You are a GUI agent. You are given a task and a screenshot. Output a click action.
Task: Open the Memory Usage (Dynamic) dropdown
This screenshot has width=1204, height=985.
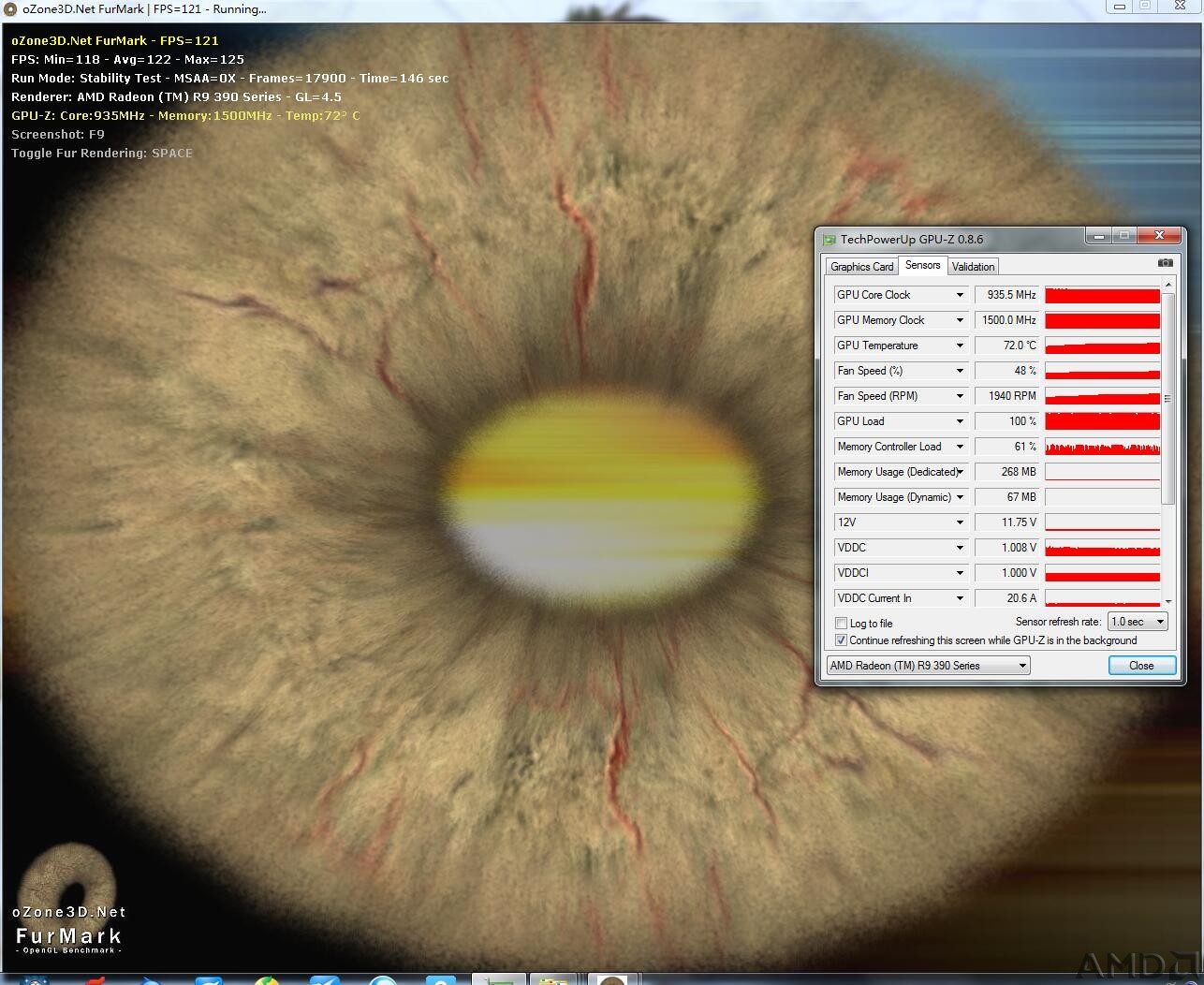pyautogui.click(x=960, y=497)
